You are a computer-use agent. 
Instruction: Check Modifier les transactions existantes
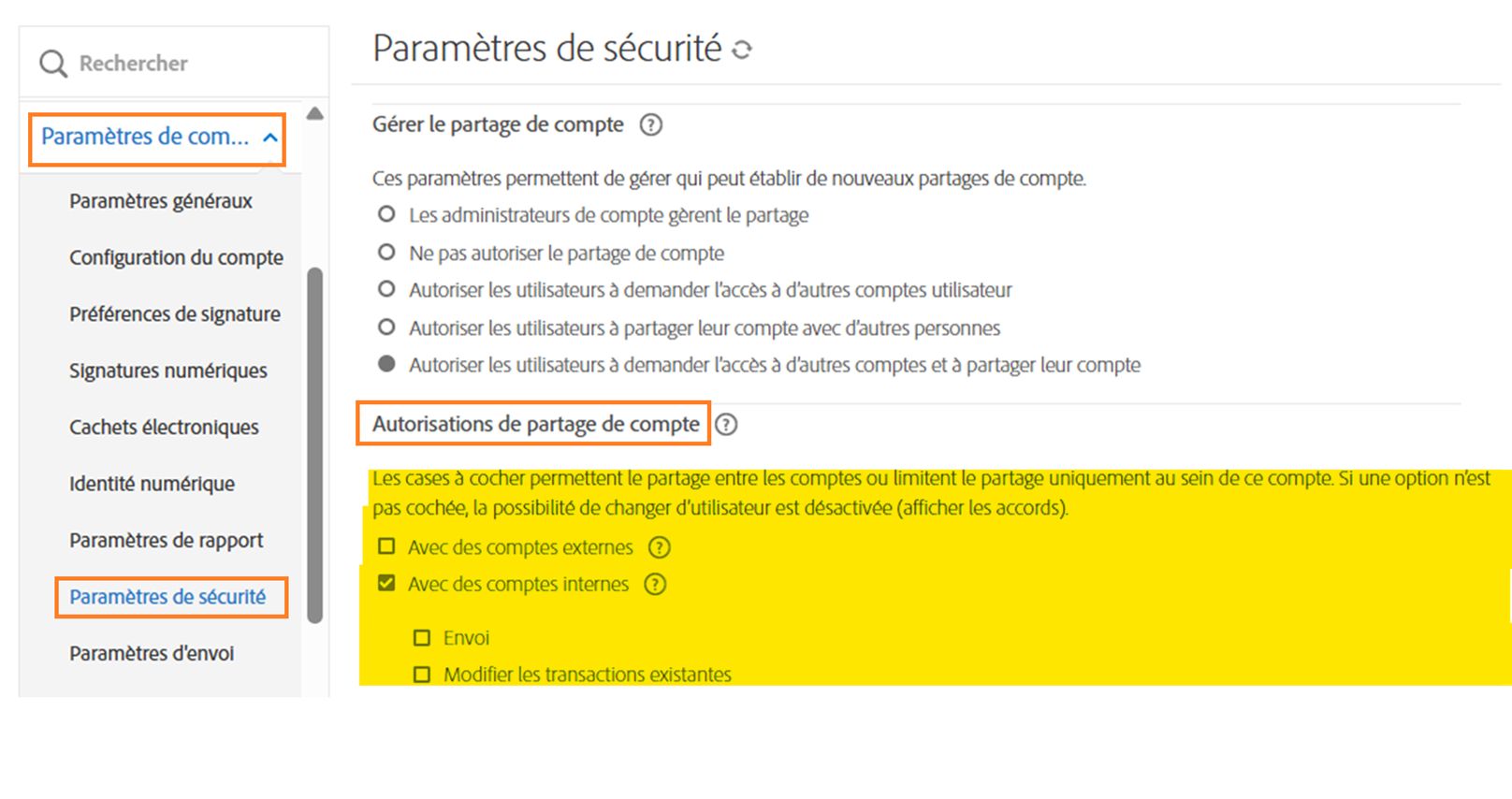coord(422,675)
